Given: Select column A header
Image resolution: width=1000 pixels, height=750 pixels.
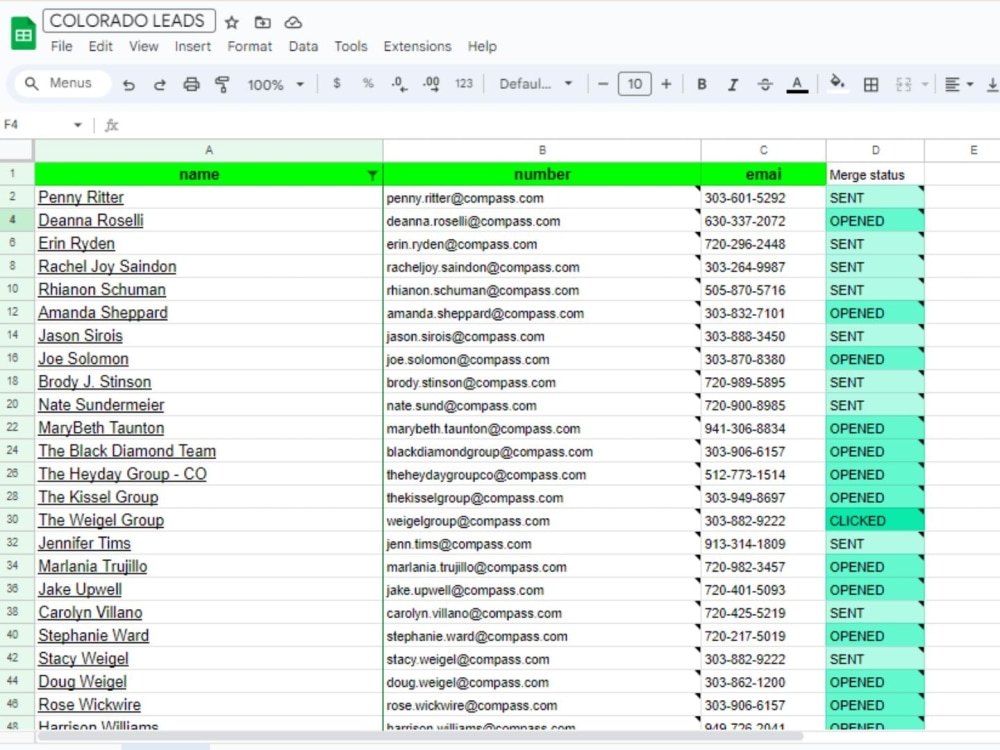Looking at the screenshot, I should 209,151.
